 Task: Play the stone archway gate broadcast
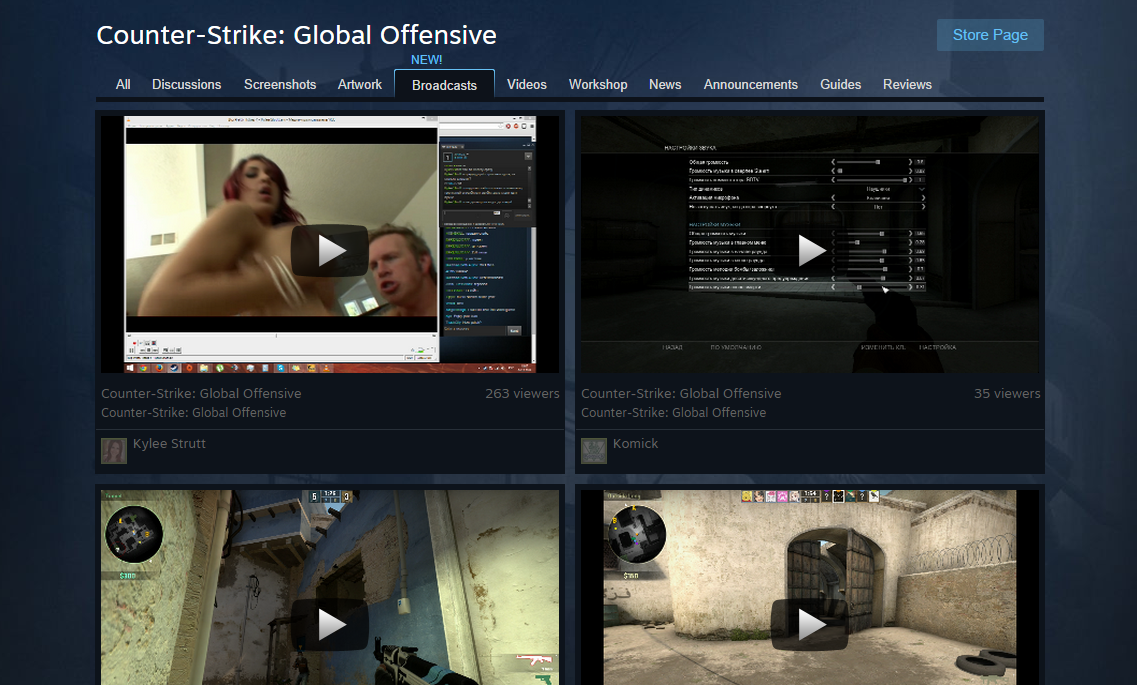click(810, 625)
